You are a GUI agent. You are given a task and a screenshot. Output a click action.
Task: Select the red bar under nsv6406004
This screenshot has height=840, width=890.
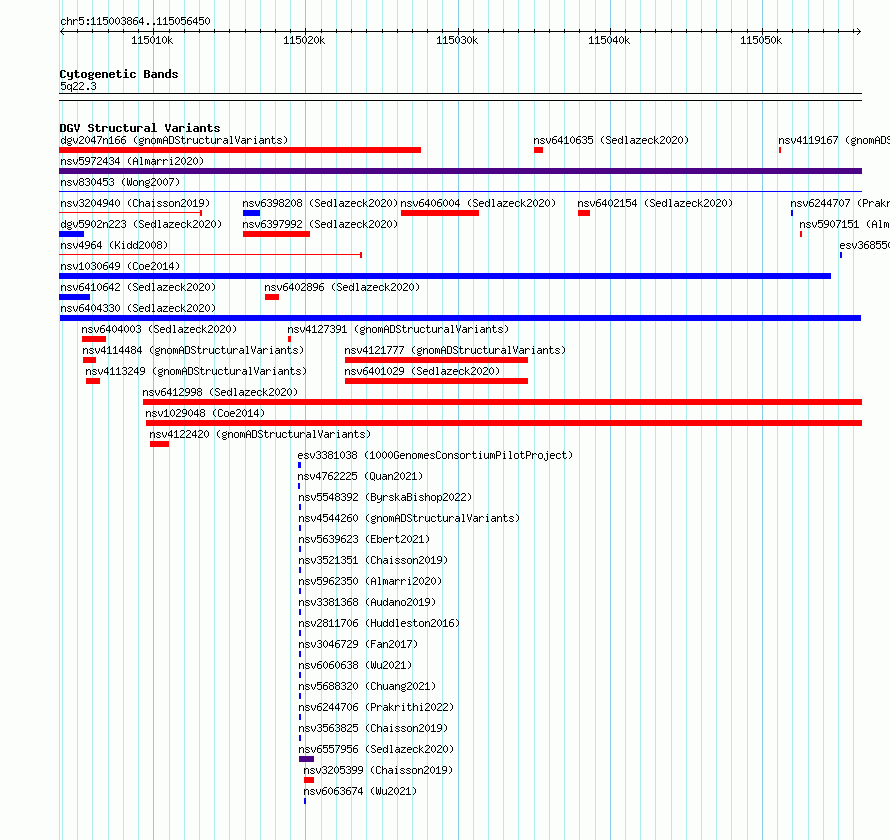pos(440,213)
